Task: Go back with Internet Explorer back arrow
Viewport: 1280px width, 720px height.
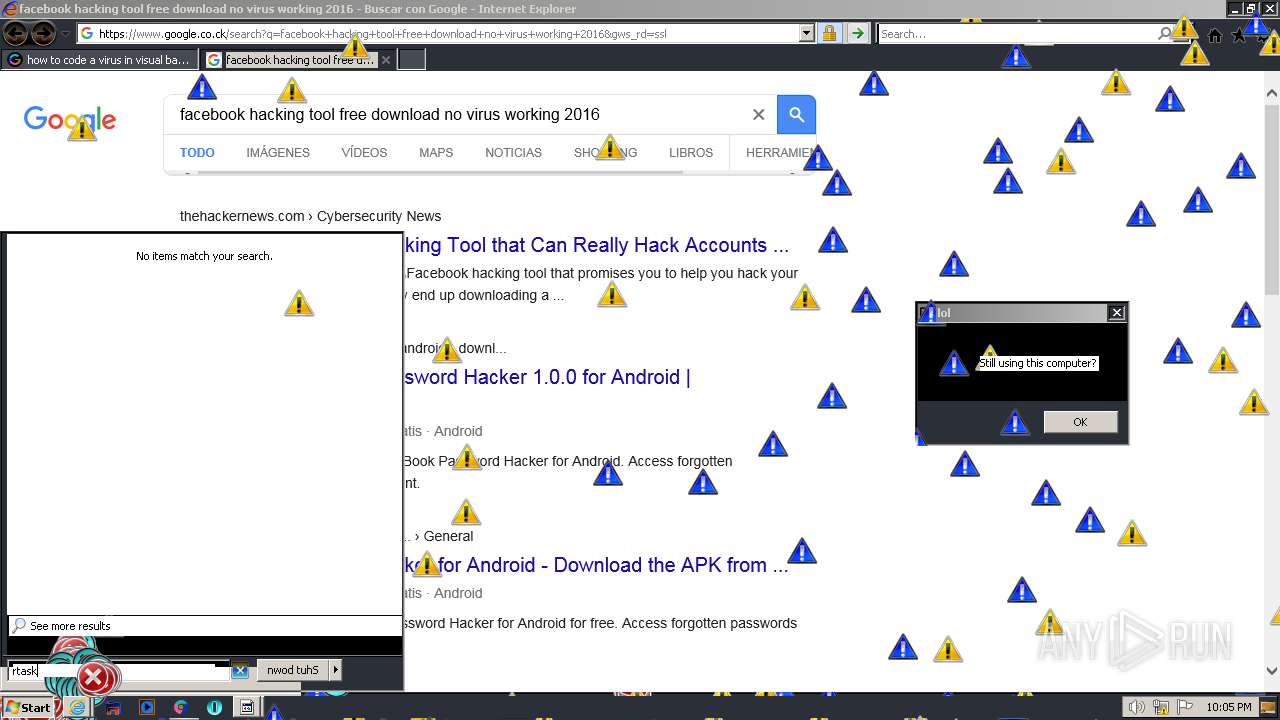Action: click(x=15, y=33)
